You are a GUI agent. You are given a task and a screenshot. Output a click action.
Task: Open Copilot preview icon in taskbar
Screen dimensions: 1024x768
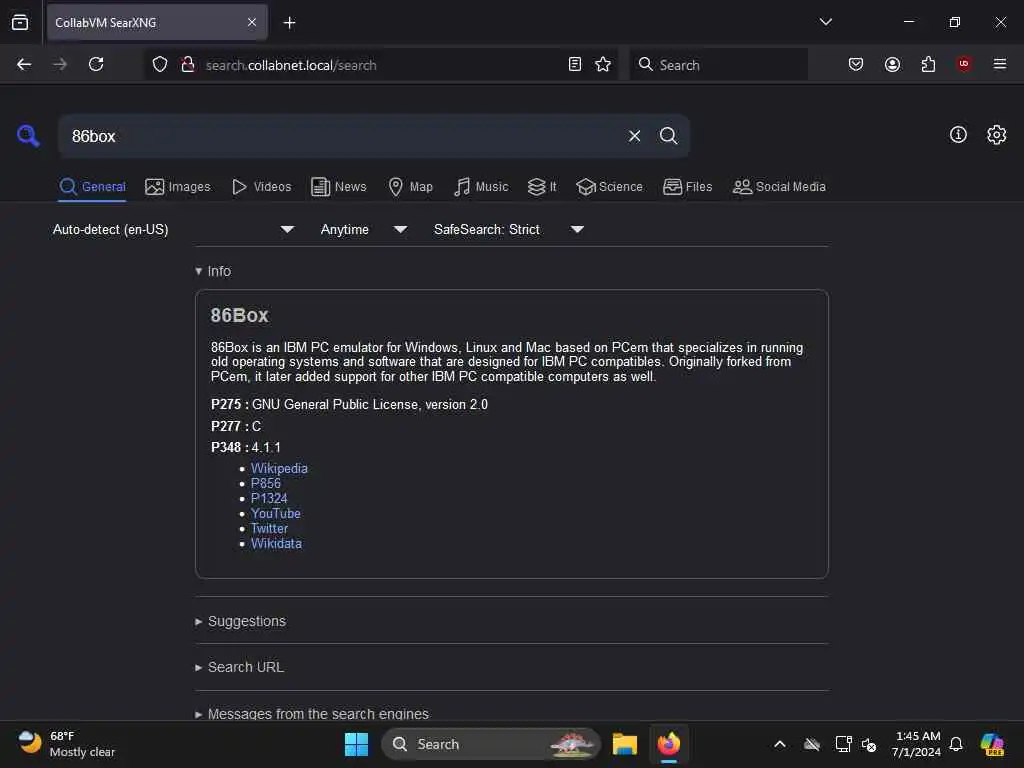tap(992, 744)
